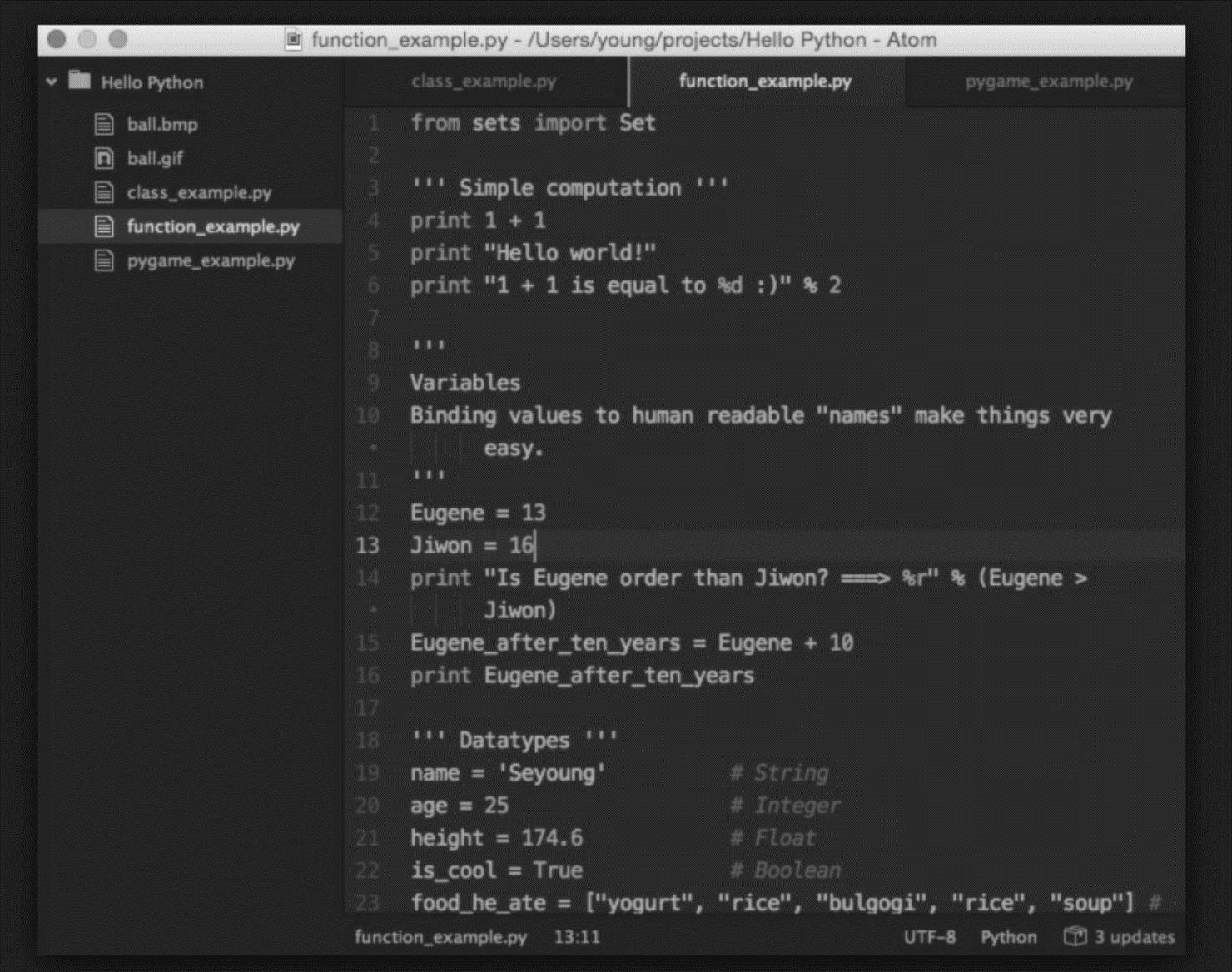Click the 'Binding values to human readable' line
The width and height of the screenshot is (1232, 972).
(x=761, y=415)
